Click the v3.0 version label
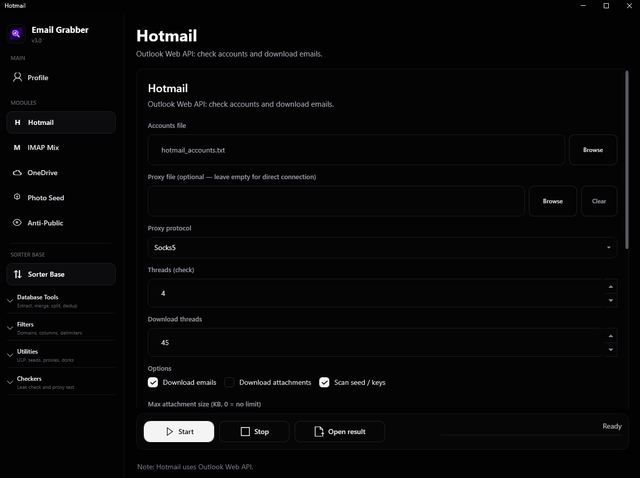This screenshot has height=478, width=640. [36, 40]
